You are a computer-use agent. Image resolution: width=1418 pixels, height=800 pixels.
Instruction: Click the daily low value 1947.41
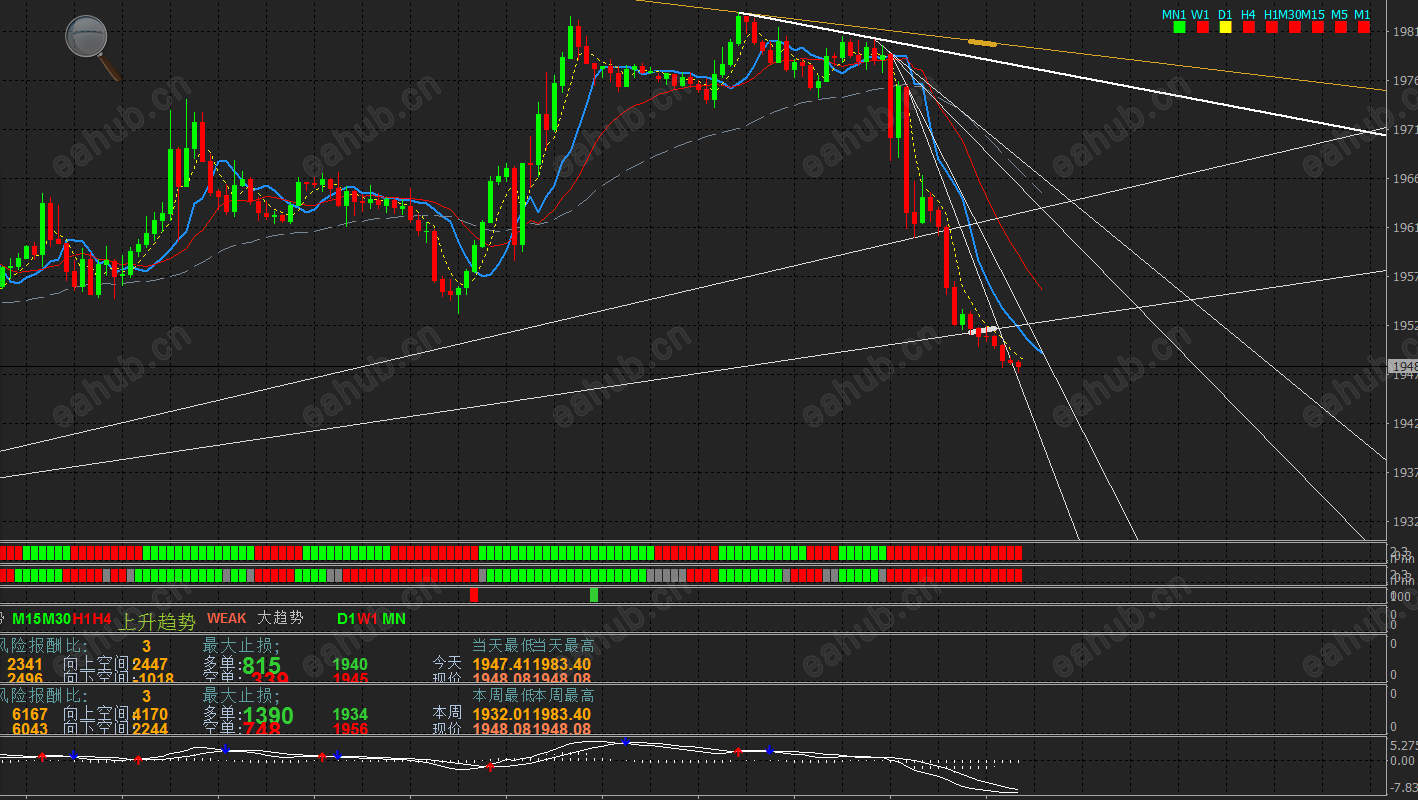coord(502,664)
